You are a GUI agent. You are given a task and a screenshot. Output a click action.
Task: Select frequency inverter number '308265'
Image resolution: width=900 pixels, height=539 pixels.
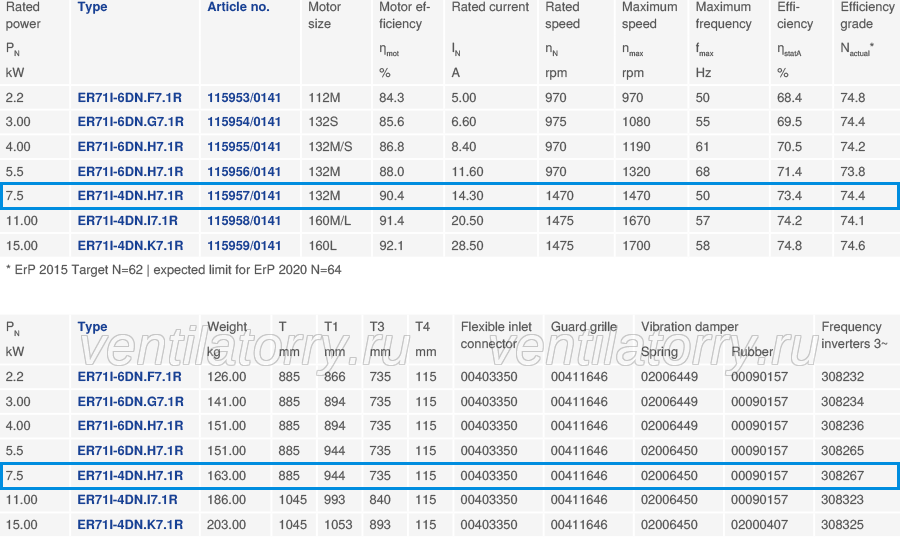click(843, 451)
